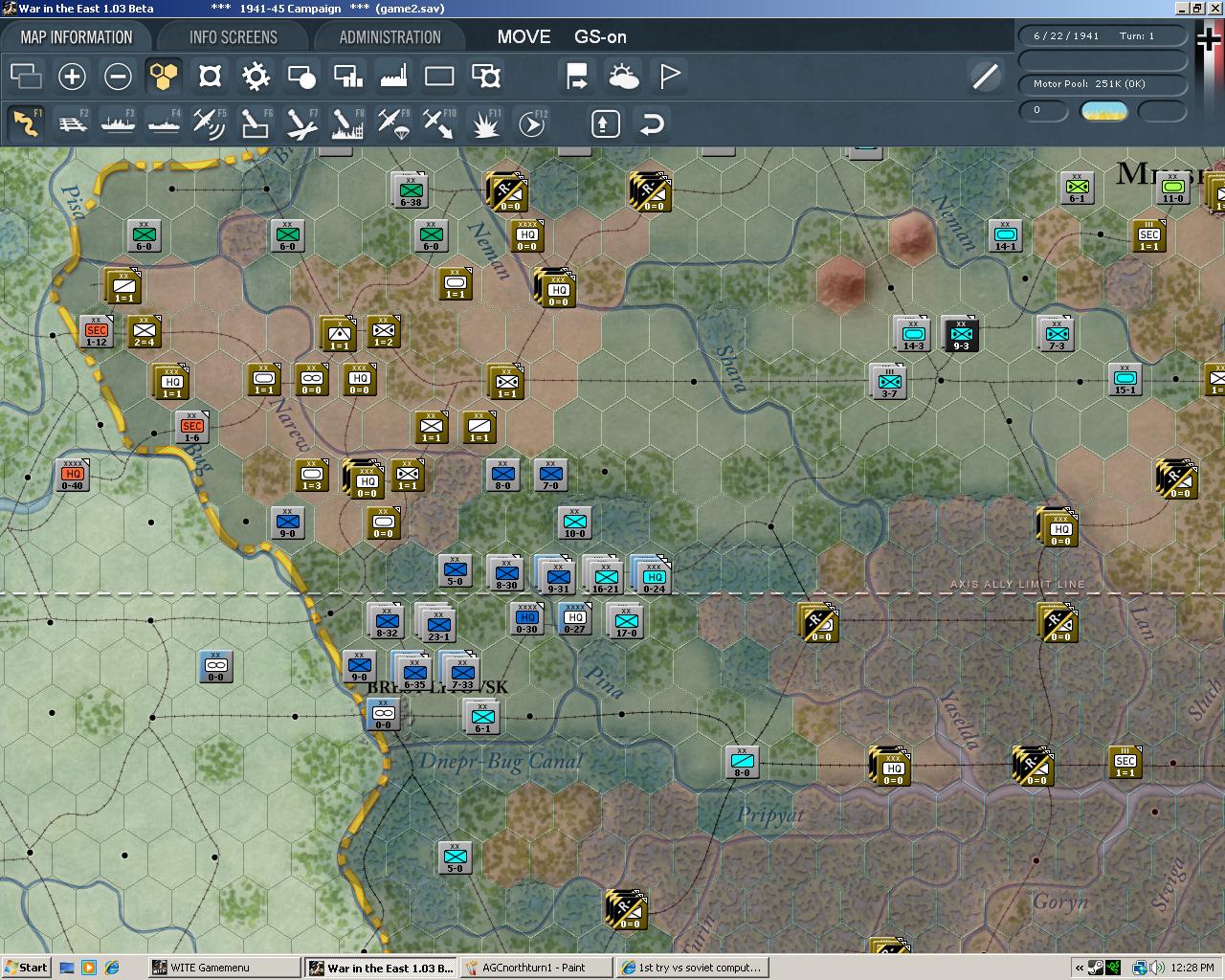Click the rectangle-with-gear map icon
The width and height of the screenshot is (1225, 980).
tap(485, 76)
